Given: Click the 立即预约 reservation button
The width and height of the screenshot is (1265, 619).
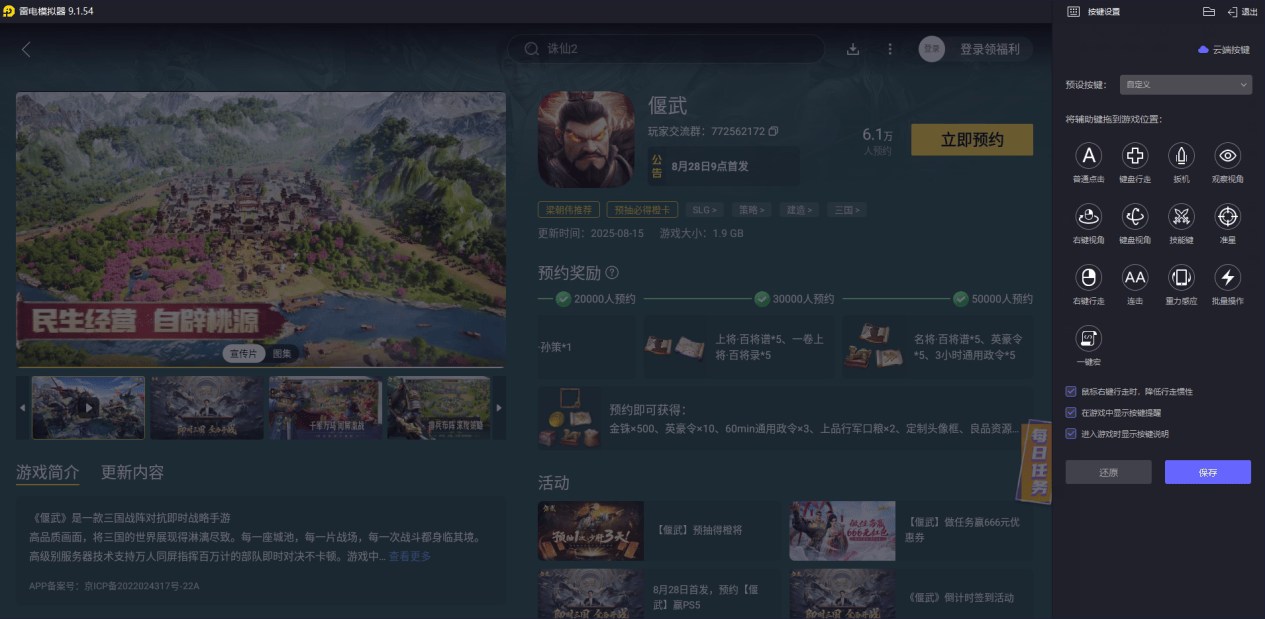Looking at the screenshot, I should [x=971, y=140].
